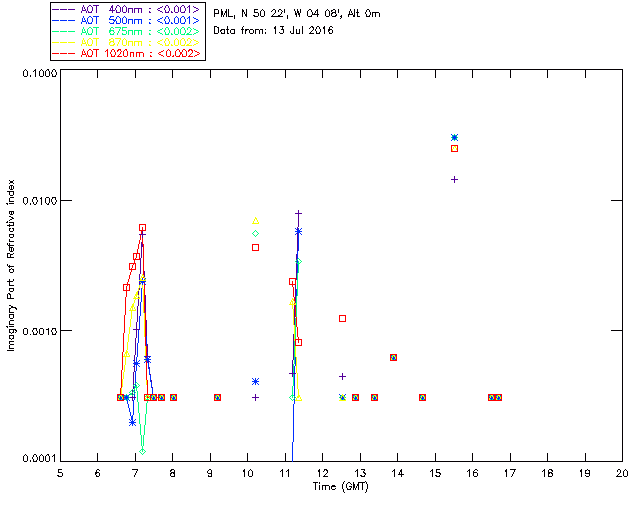The width and height of the screenshot is (640, 512).
Task: Select the blue asterisk marker at time 10.2
Action: pyautogui.click(x=256, y=382)
